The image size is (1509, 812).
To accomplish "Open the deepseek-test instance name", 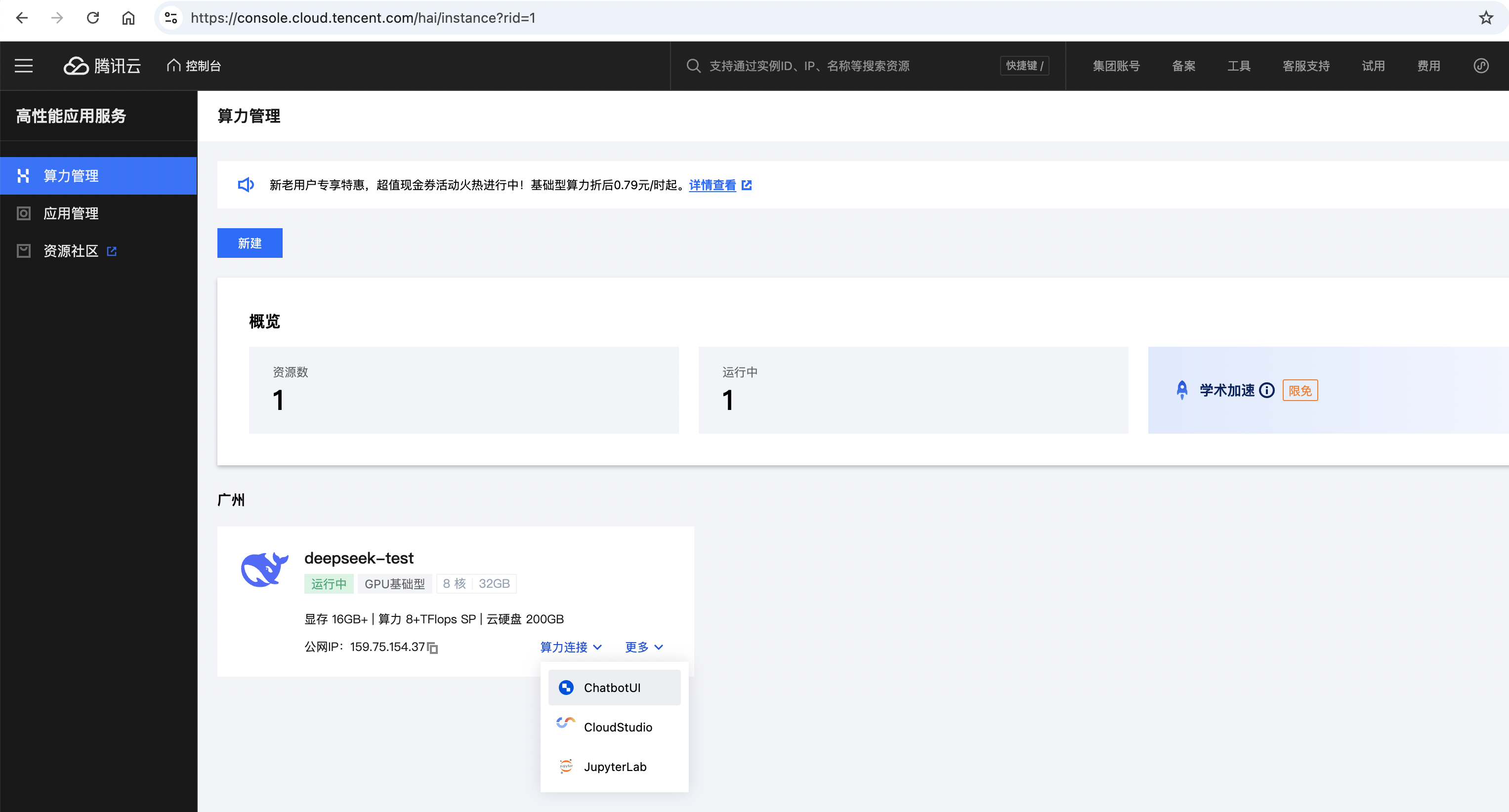I will point(359,558).
